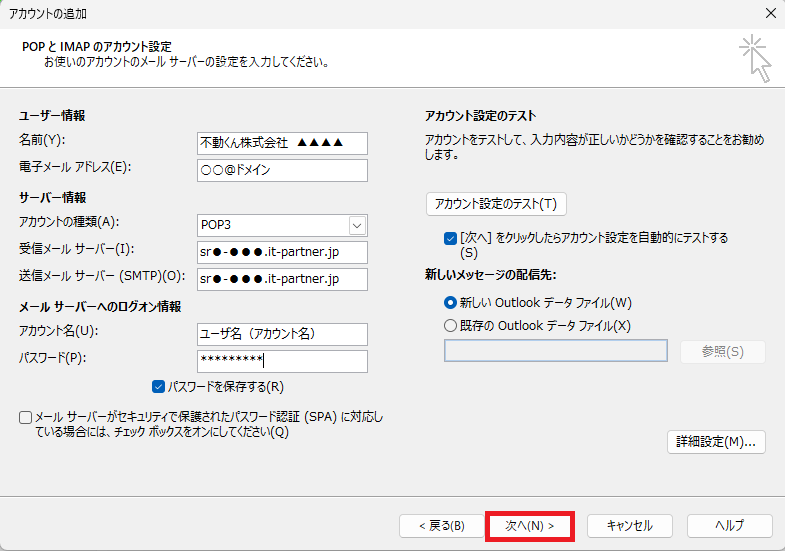Viewport: 785px width, 551px height.
Task: Click the キャンセル button
Action: point(629,525)
